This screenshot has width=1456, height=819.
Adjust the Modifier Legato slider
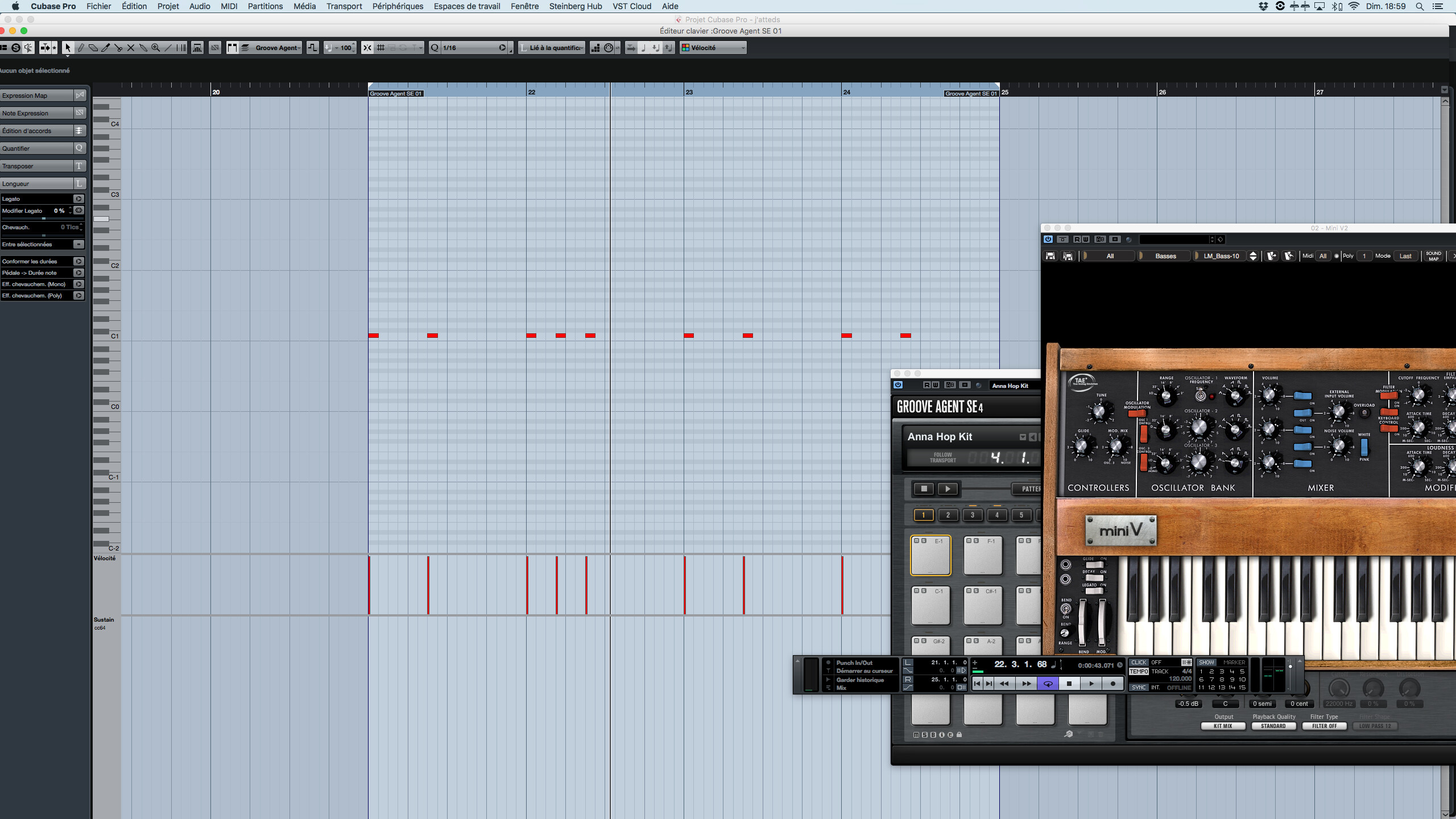[x=43, y=218]
